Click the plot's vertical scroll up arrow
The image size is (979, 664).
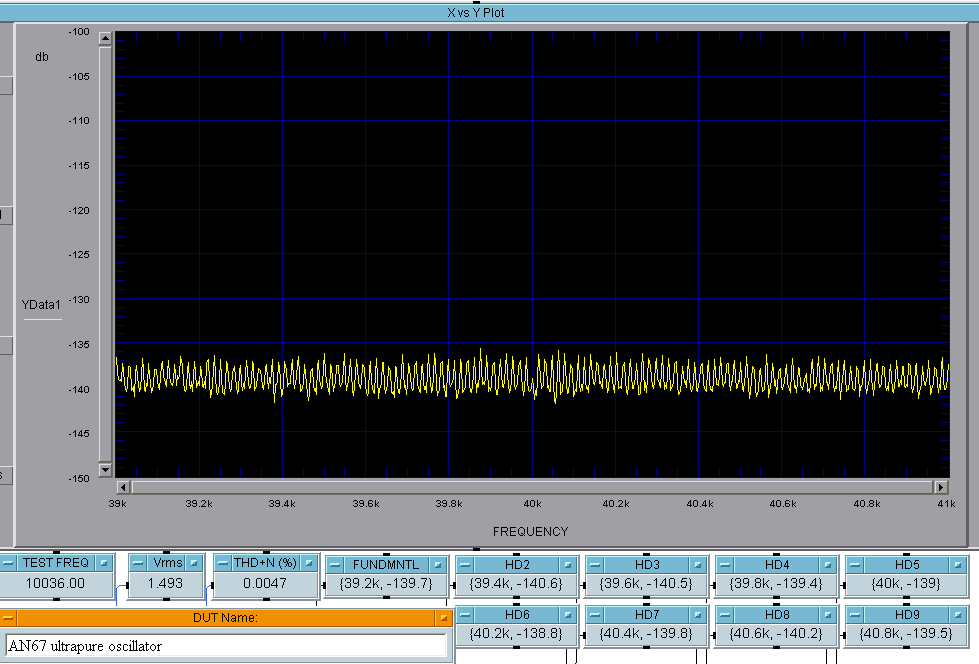[105, 39]
